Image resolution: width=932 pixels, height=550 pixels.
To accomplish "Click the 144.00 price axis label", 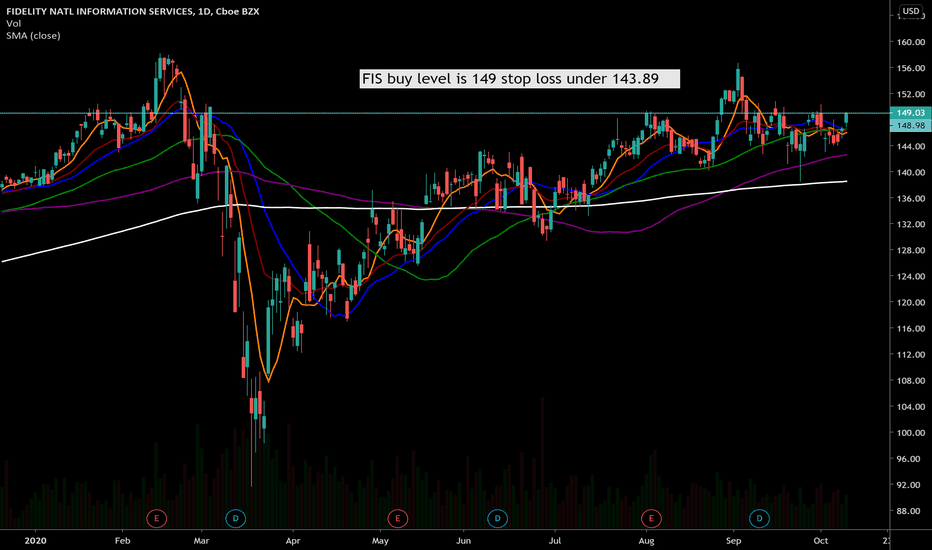I will pos(911,146).
